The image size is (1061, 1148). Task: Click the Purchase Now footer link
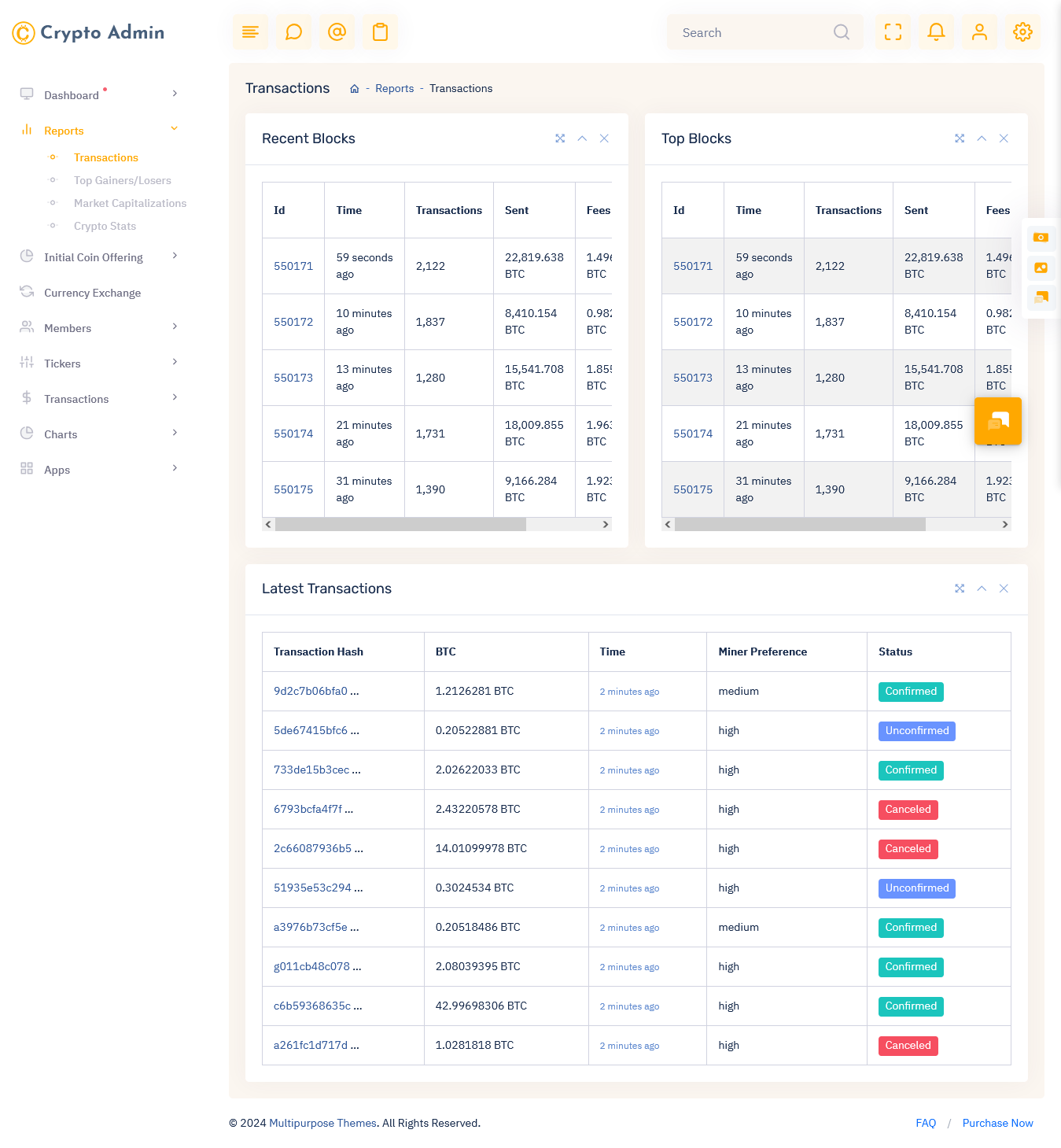pyautogui.click(x=997, y=1123)
